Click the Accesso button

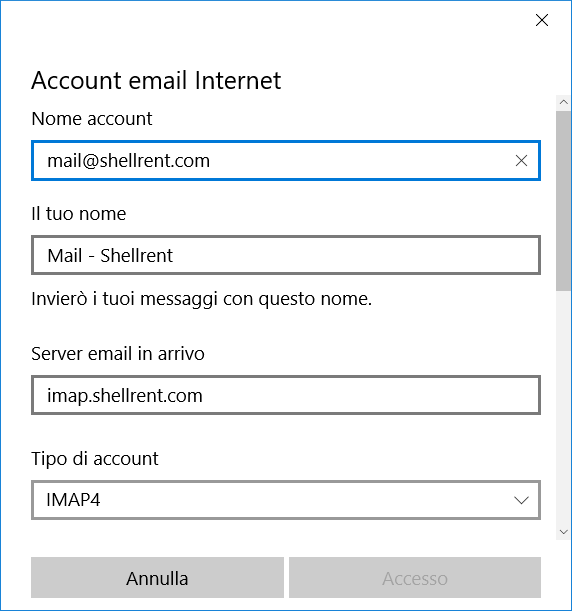click(415, 577)
